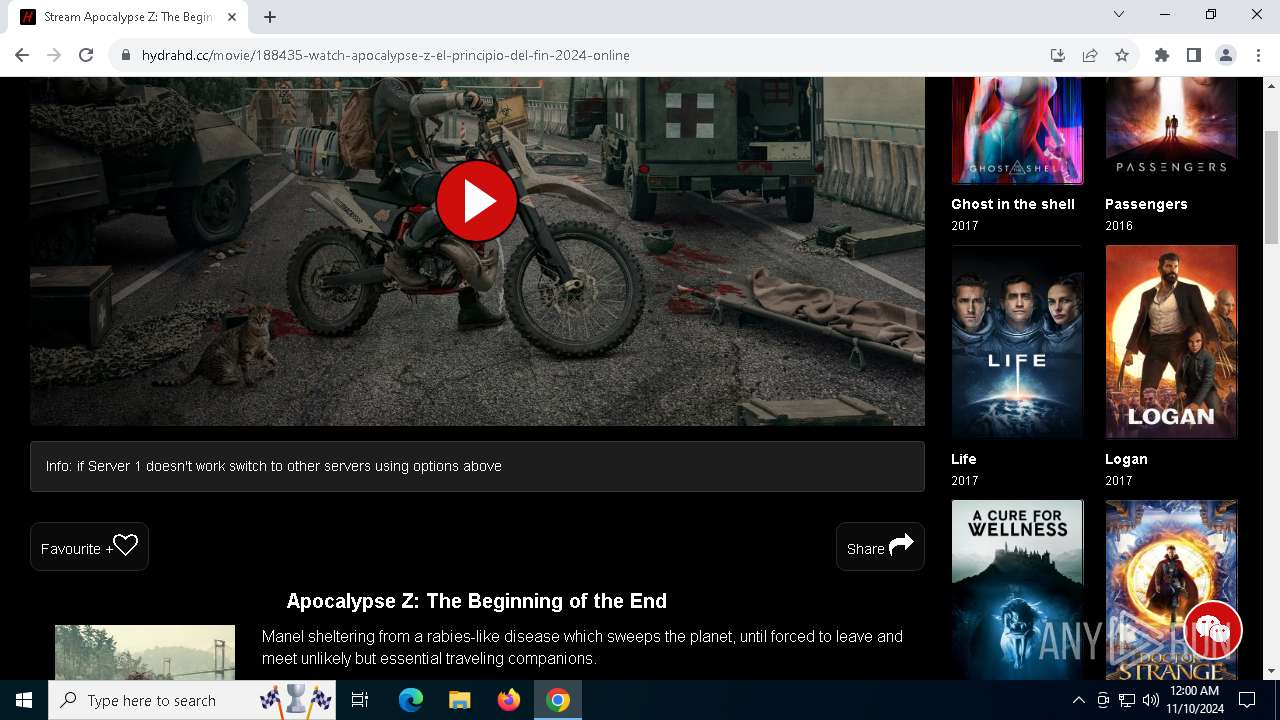Open the Passengers movie poster
Viewport: 1280px width, 720px height.
point(1171,131)
